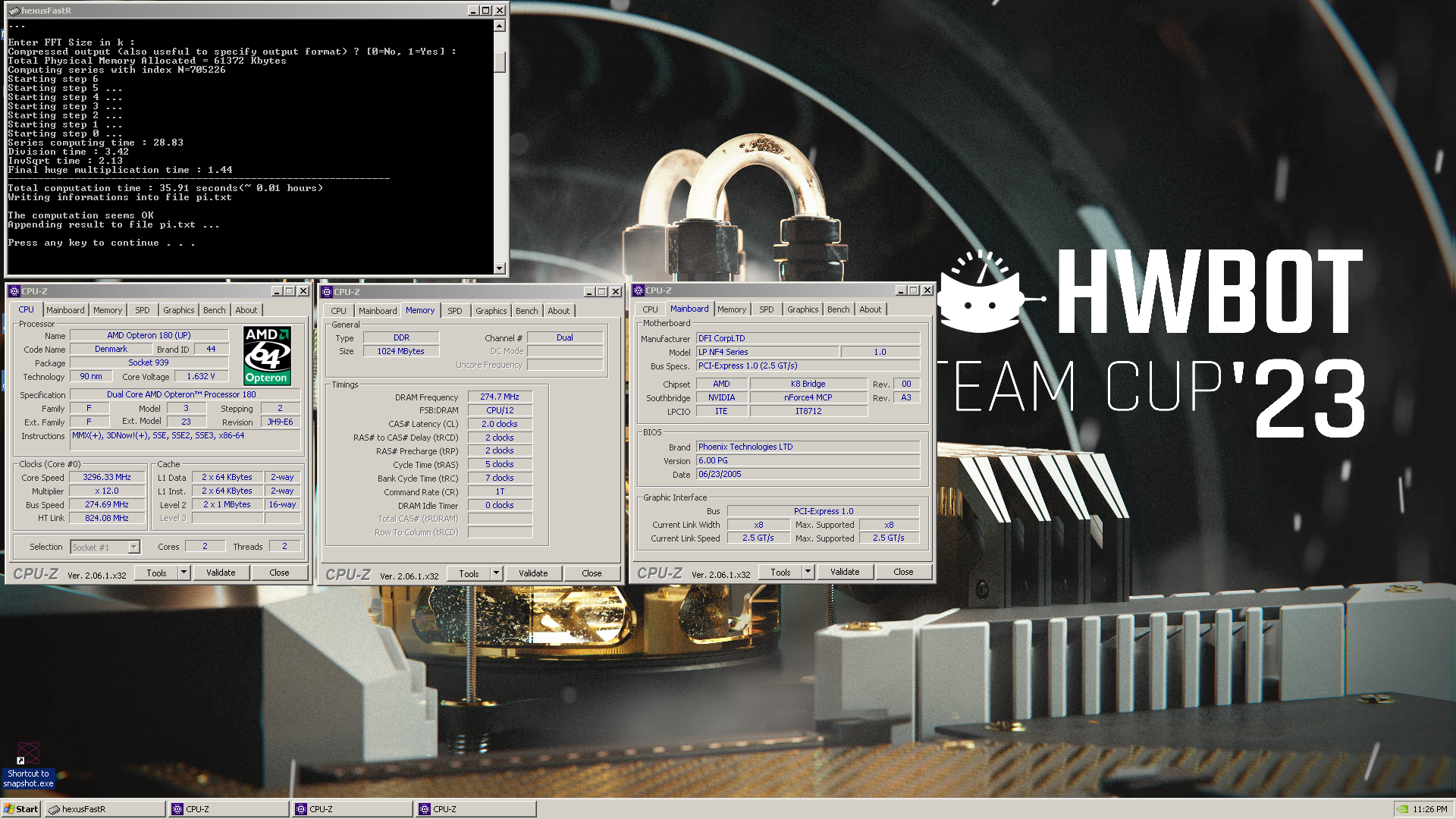Screen dimensions: 1456x819
Task: Click the Code Name value Denmark
Action: click(111, 350)
